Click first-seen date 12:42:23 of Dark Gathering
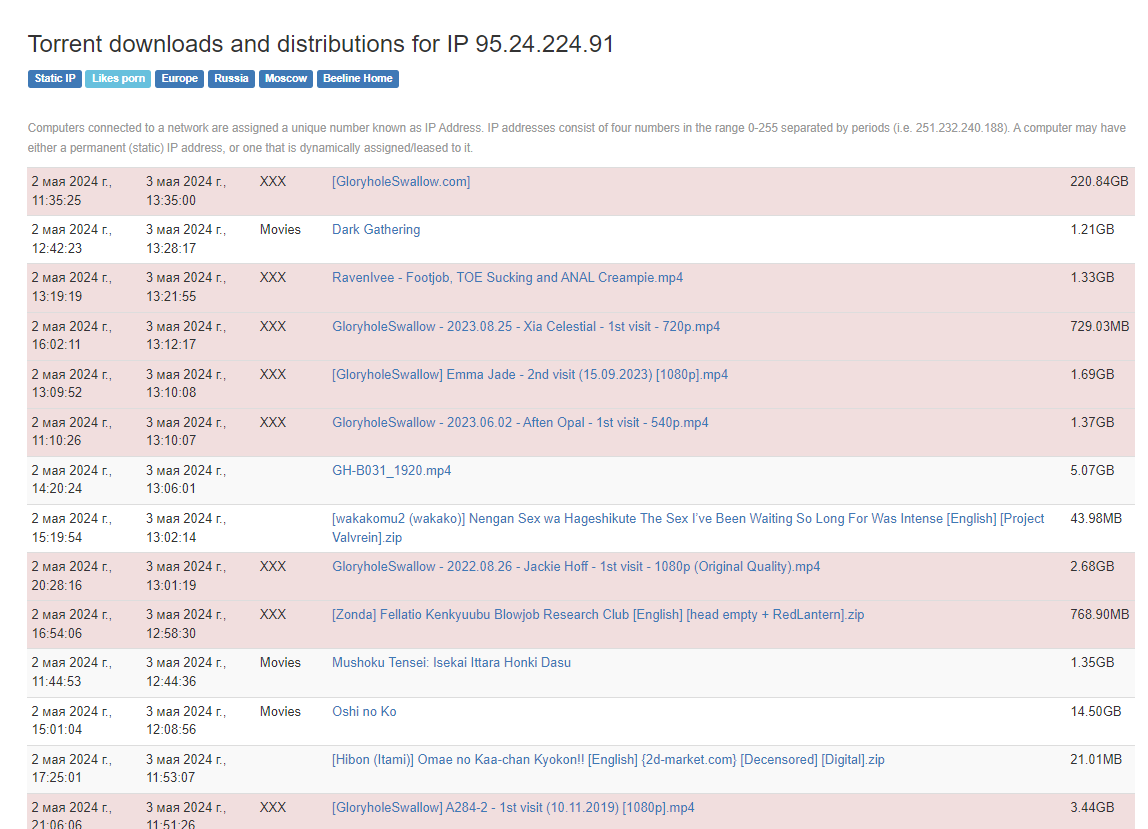 pos(71,239)
